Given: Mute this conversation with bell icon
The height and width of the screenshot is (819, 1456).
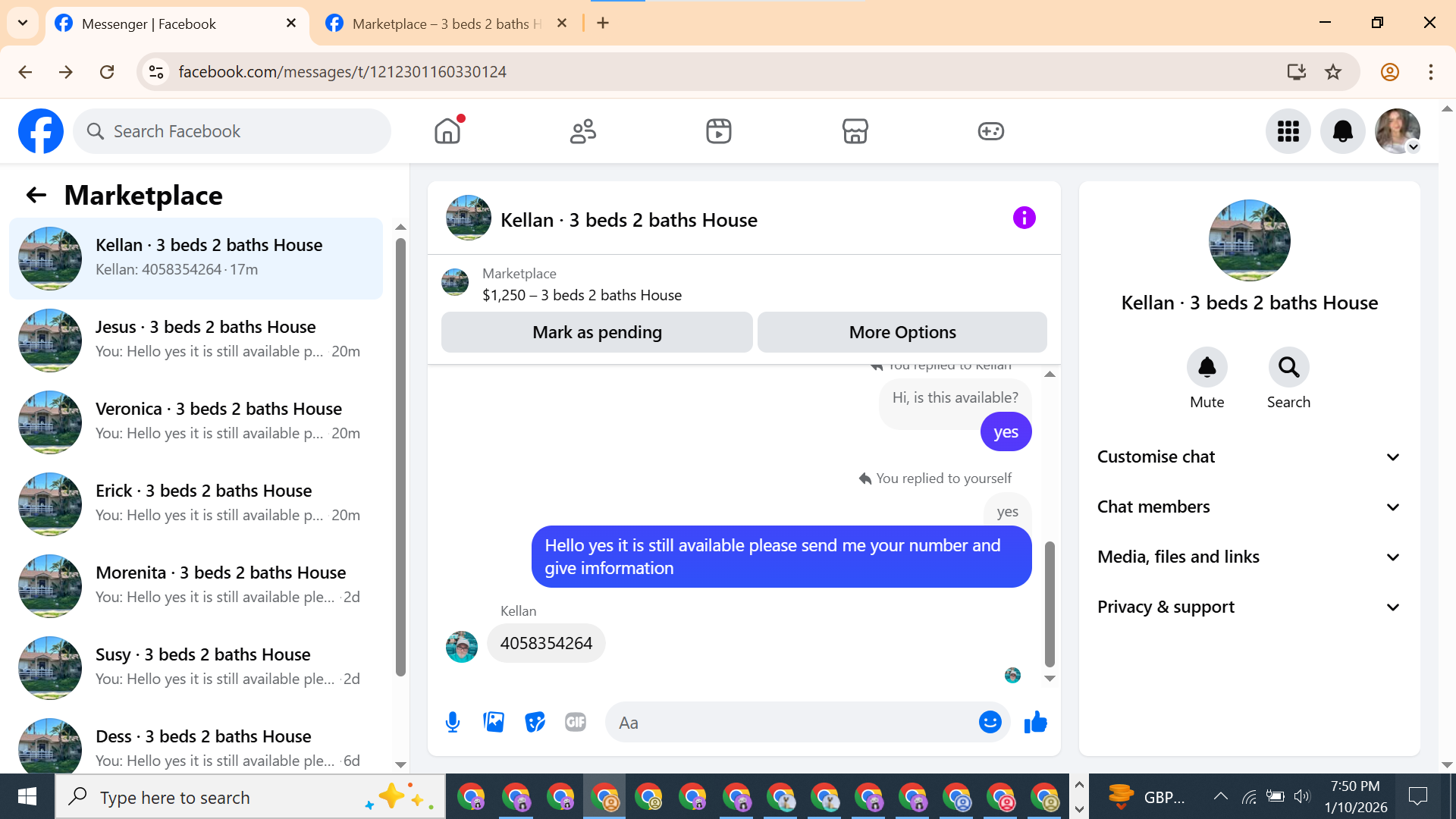Looking at the screenshot, I should pyautogui.click(x=1207, y=368).
